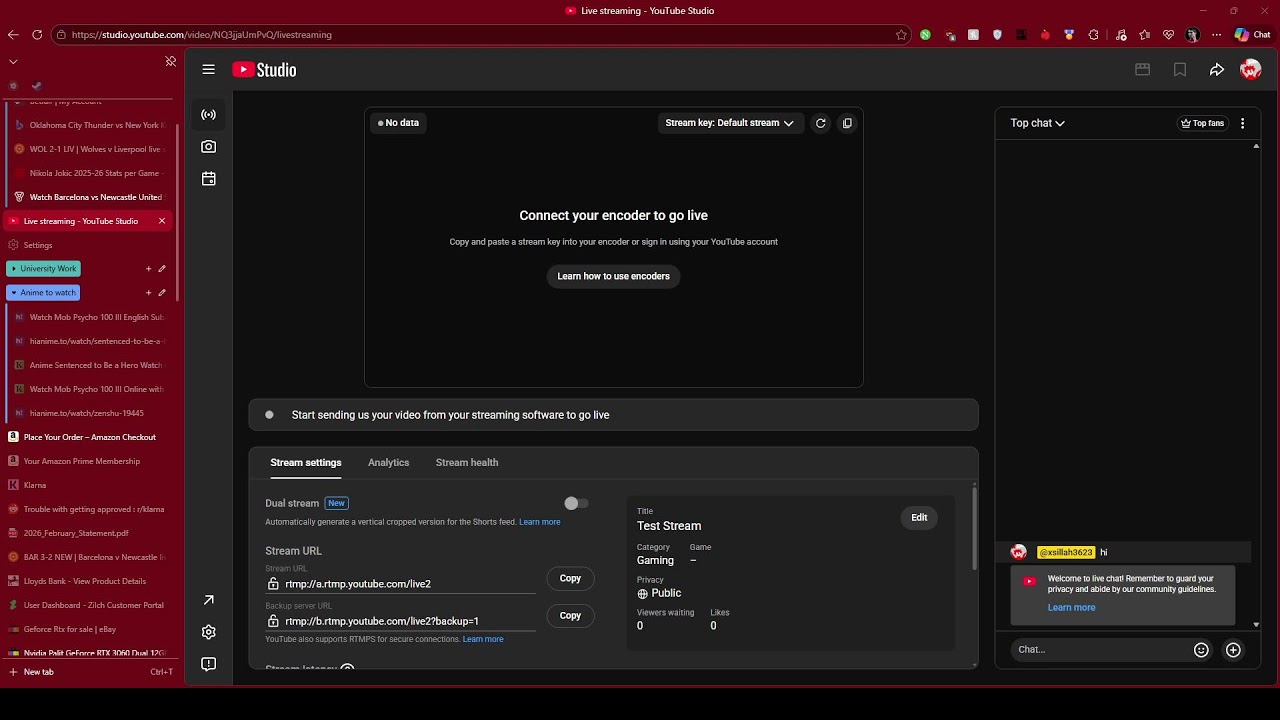Edit the Test Stream details
The image size is (1280, 720).
click(x=919, y=517)
